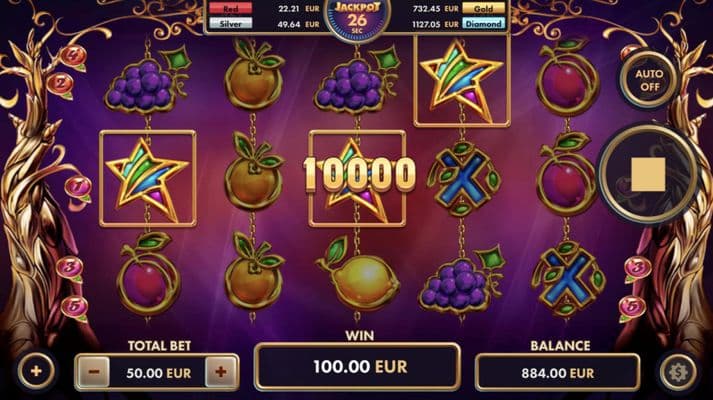Select the Red jackpot label
The width and height of the screenshot is (713, 400).
(231, 9)
